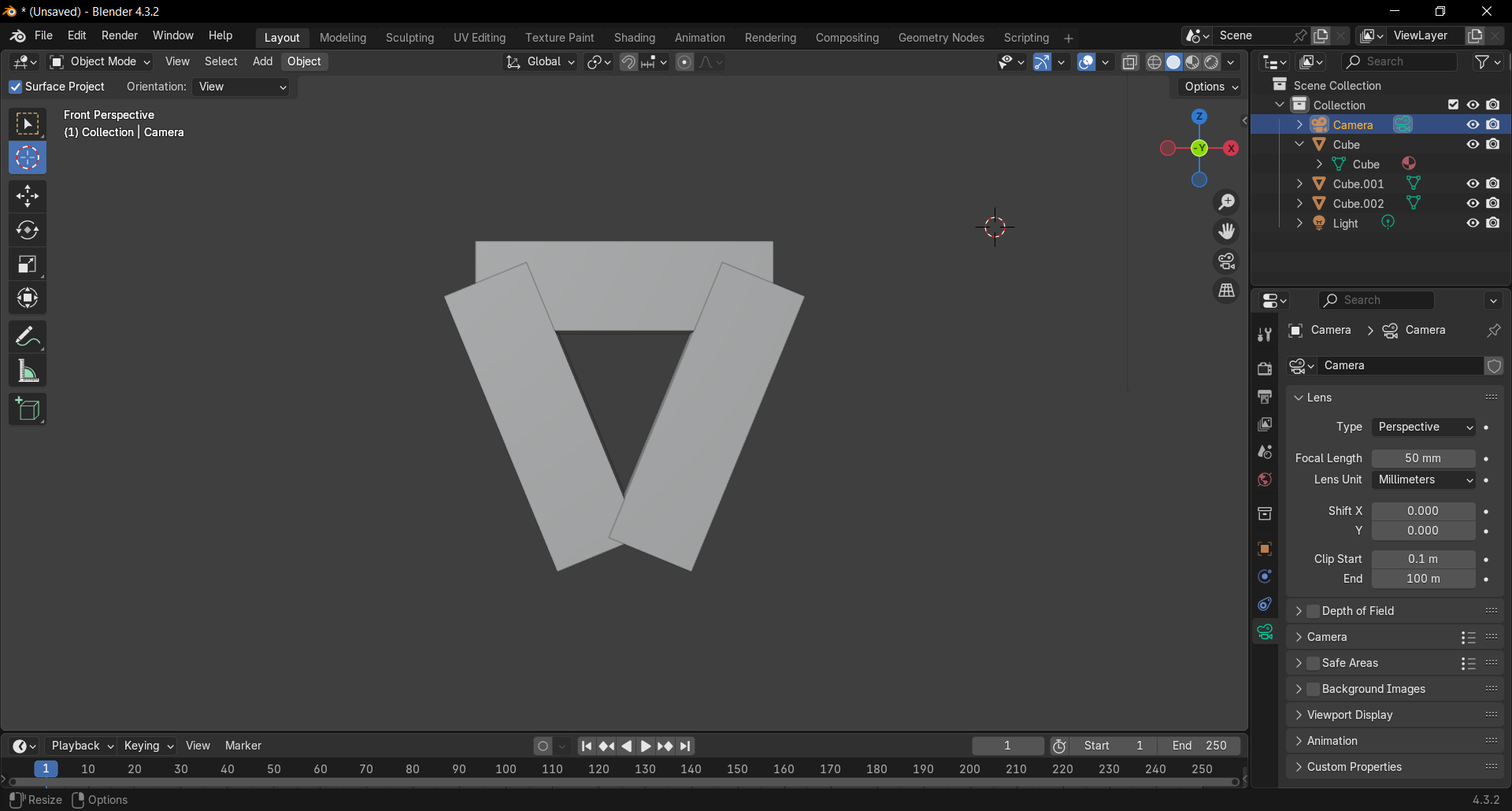
Task: Open the Render menu
Action: point(120,35)
